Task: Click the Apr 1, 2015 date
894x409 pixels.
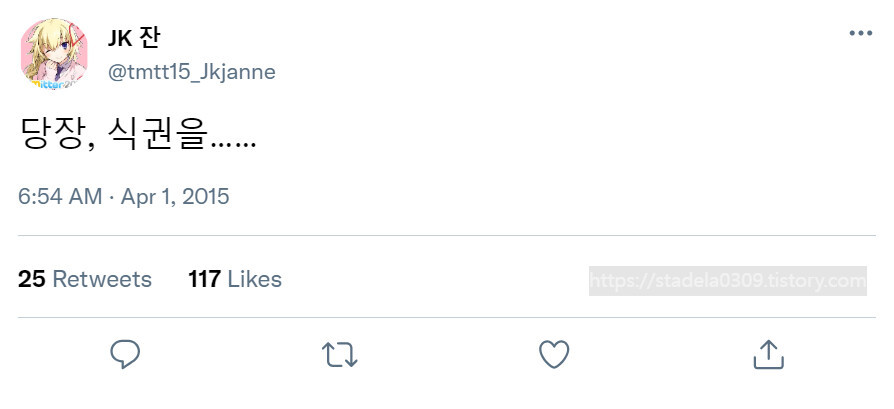Action: coord(176,197)
